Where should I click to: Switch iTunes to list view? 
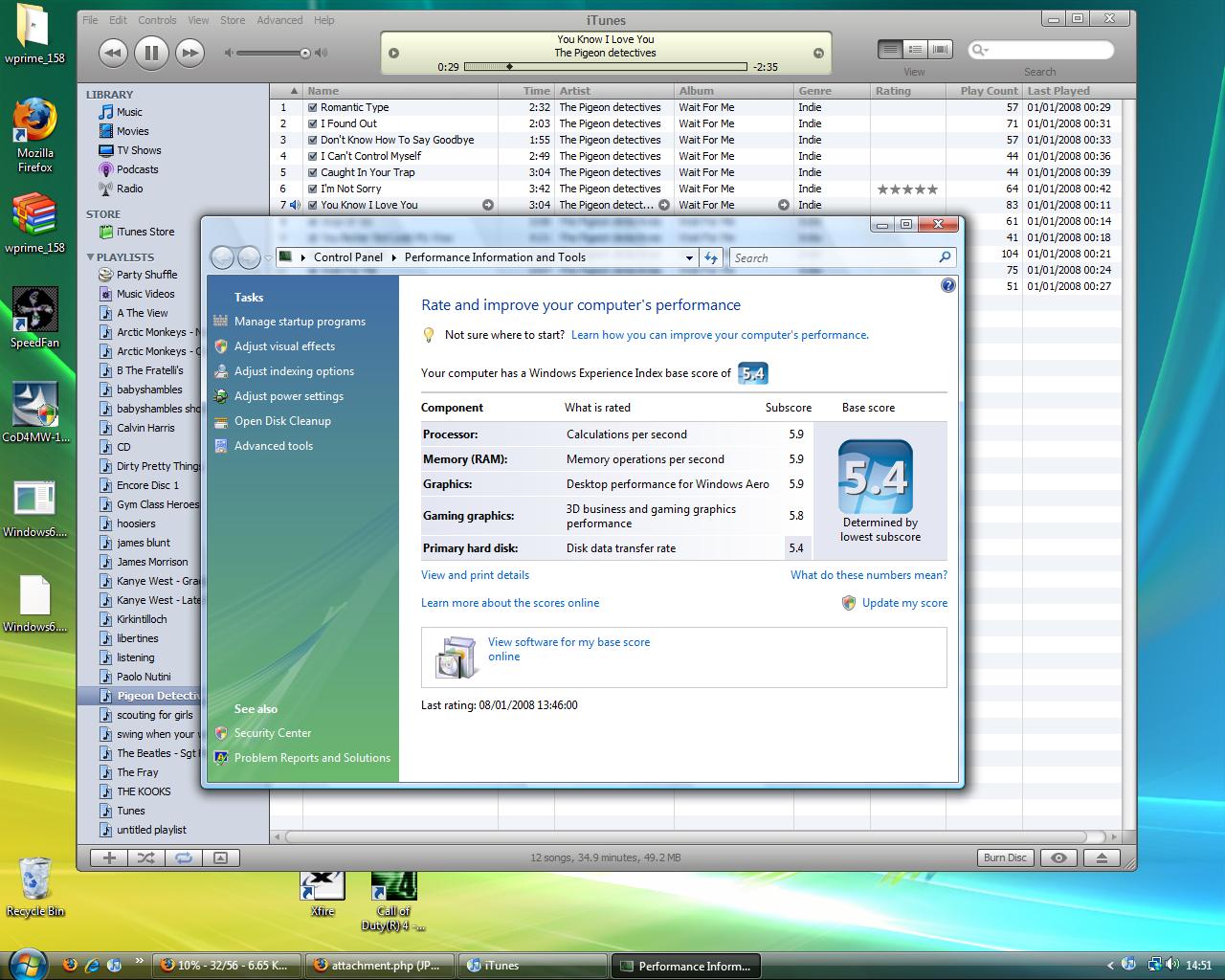(890, 49)
